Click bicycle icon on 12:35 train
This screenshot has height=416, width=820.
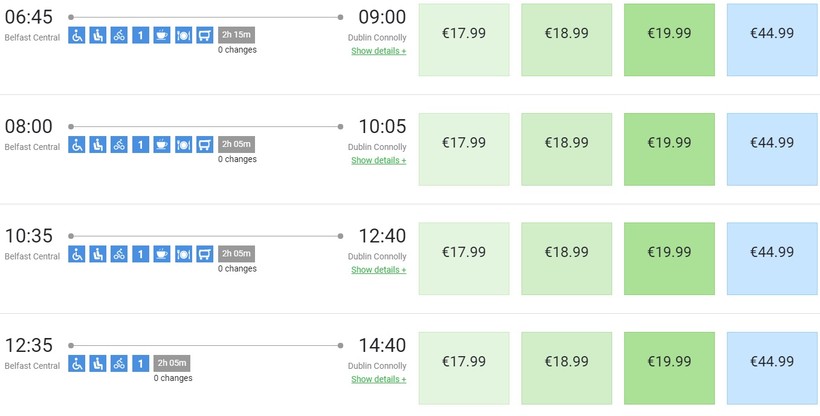pos(119,363)
